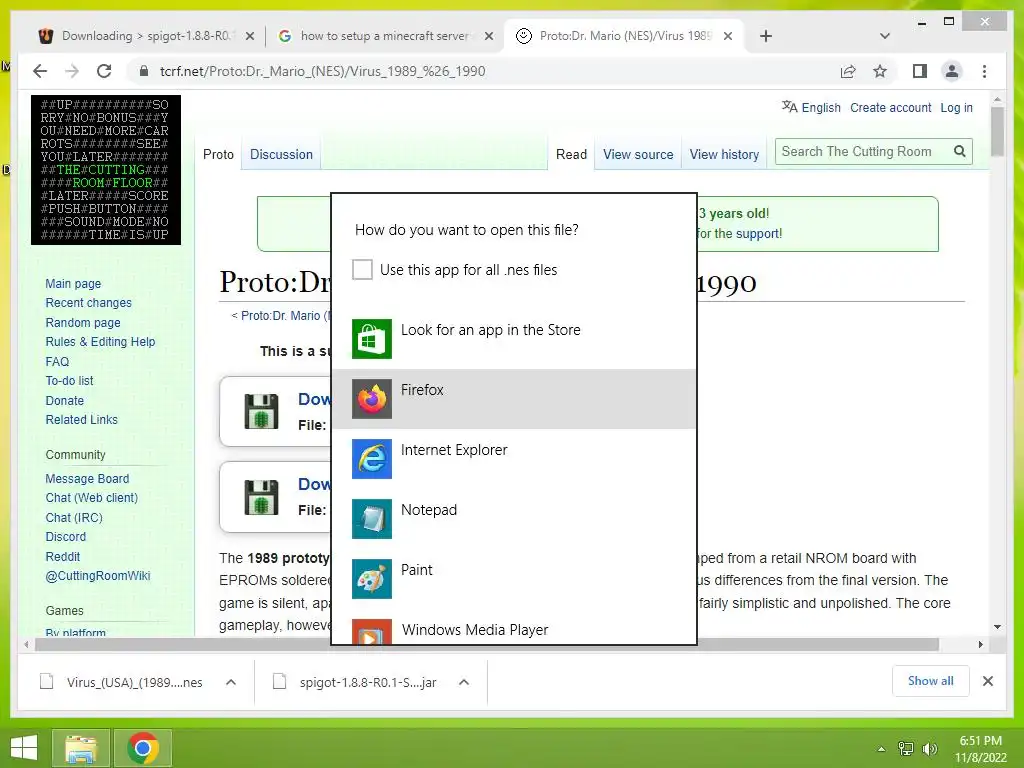Pick Internet Explorer from the app list
The width and height of the screenshot is (1024, 768).
pos(514,458)
